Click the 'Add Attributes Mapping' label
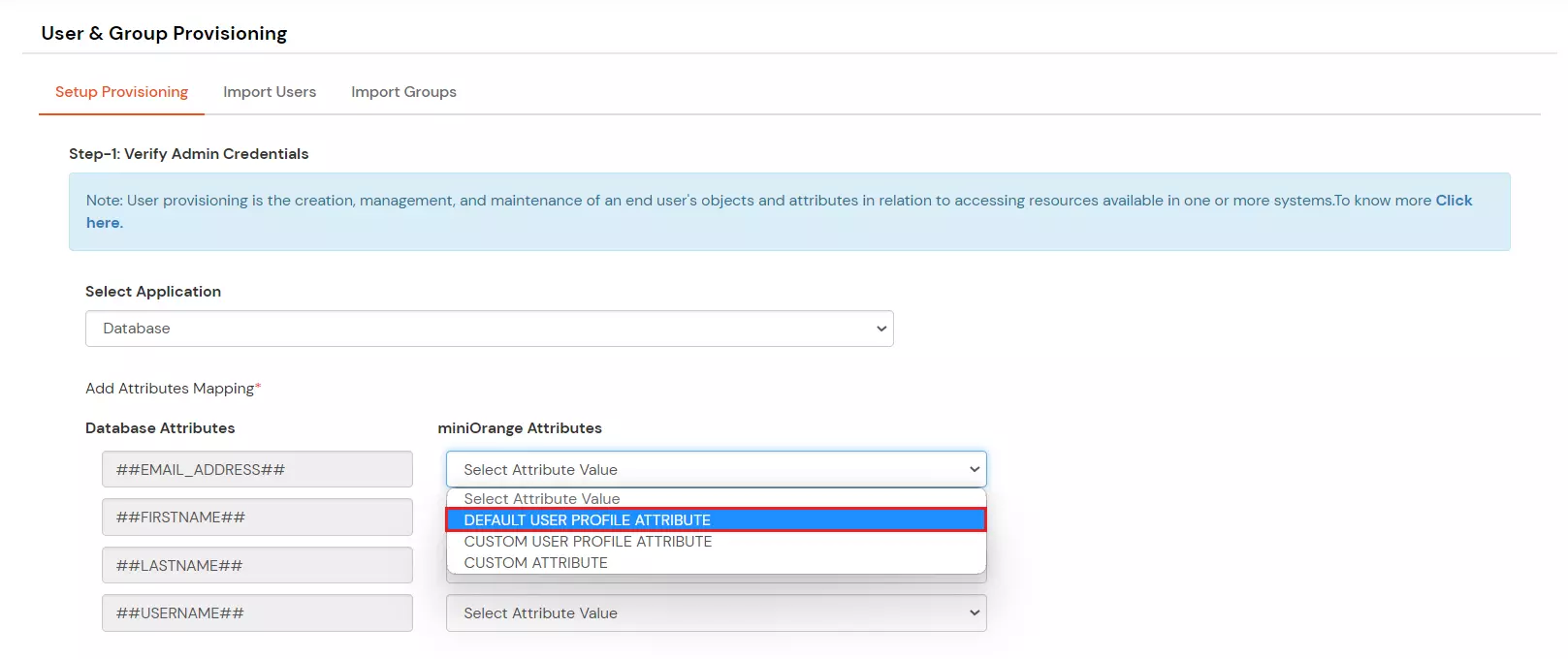 coord(173,388)
